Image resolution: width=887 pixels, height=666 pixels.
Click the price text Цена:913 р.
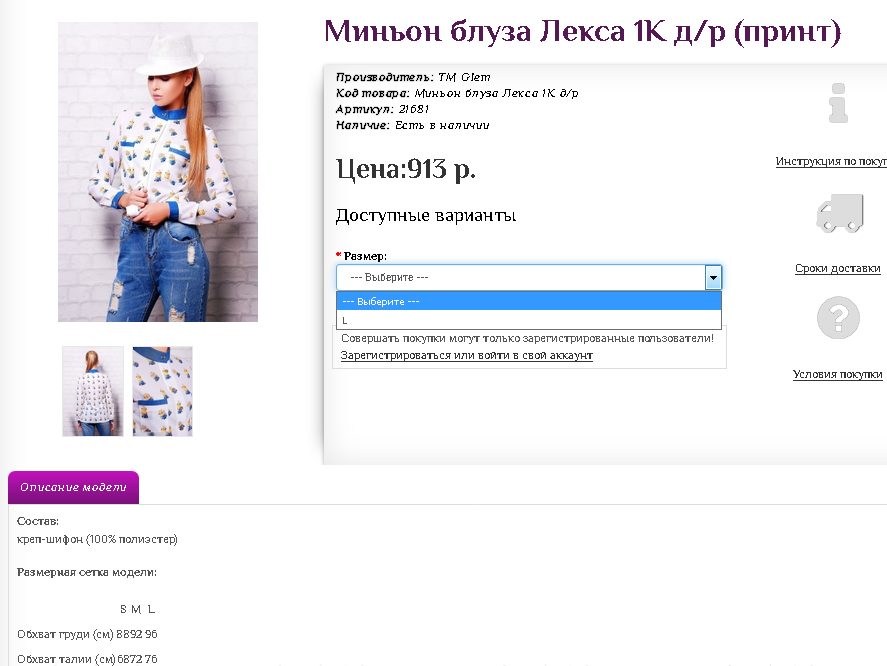pyautogui.click(x=406, y=169)
